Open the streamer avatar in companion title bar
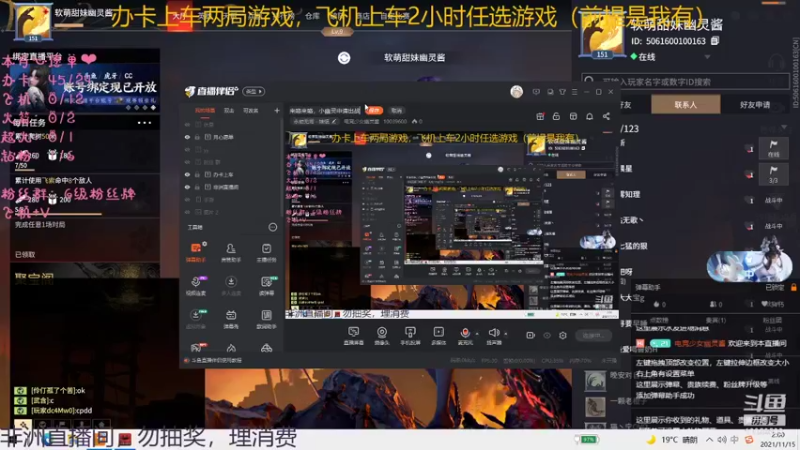 (x=516, y=91)
